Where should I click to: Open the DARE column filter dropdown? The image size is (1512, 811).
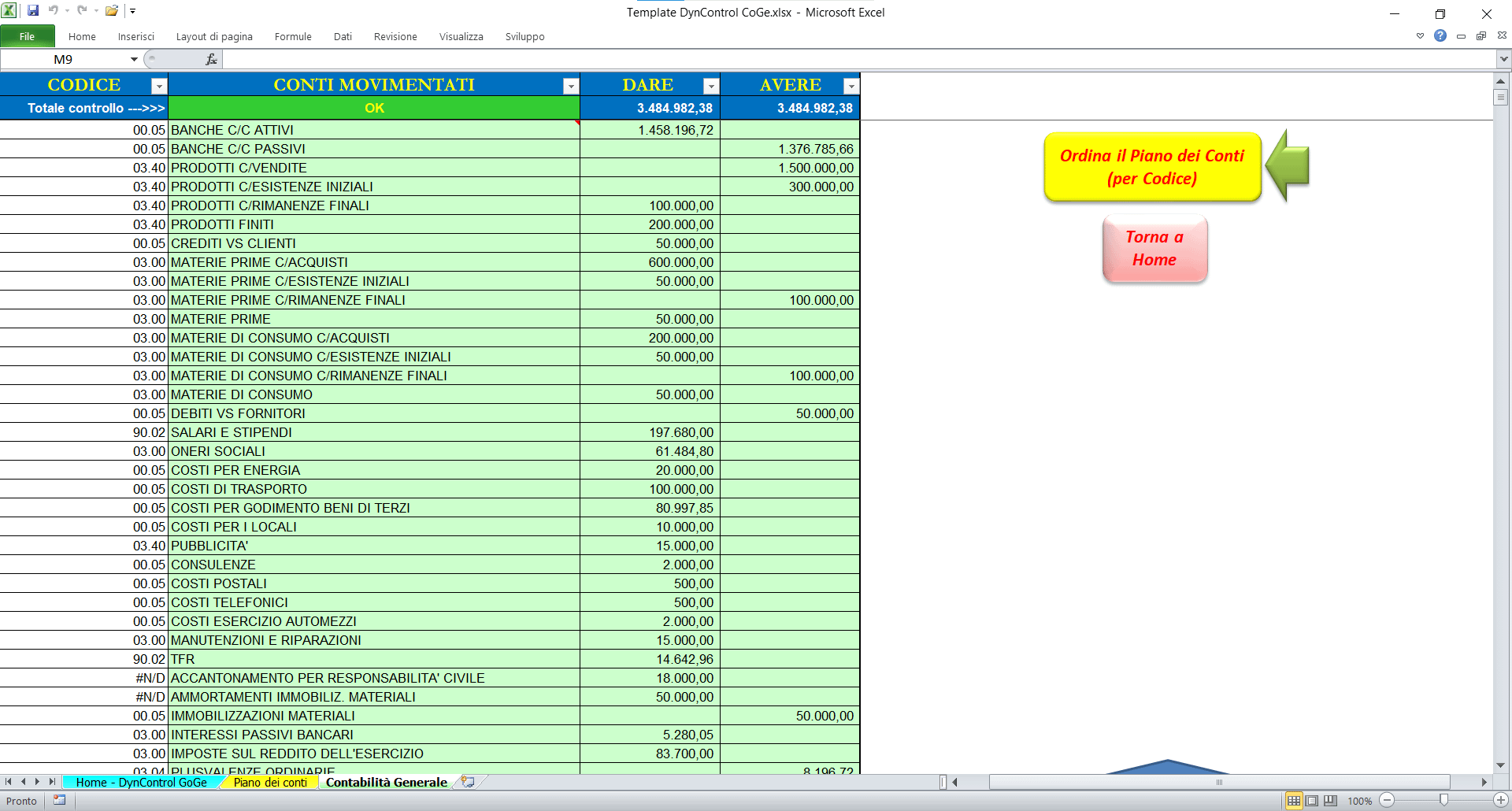(x=711, y=86)
